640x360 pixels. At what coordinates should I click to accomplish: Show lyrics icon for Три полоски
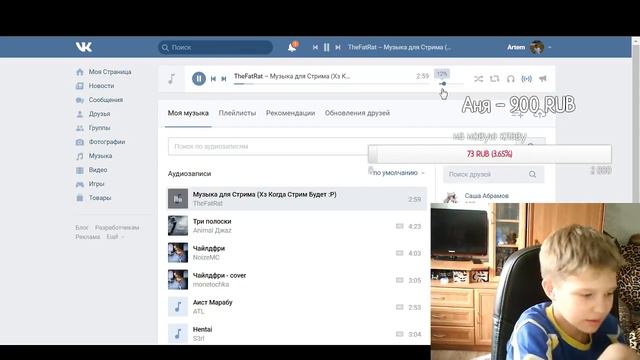coord(400,226)
